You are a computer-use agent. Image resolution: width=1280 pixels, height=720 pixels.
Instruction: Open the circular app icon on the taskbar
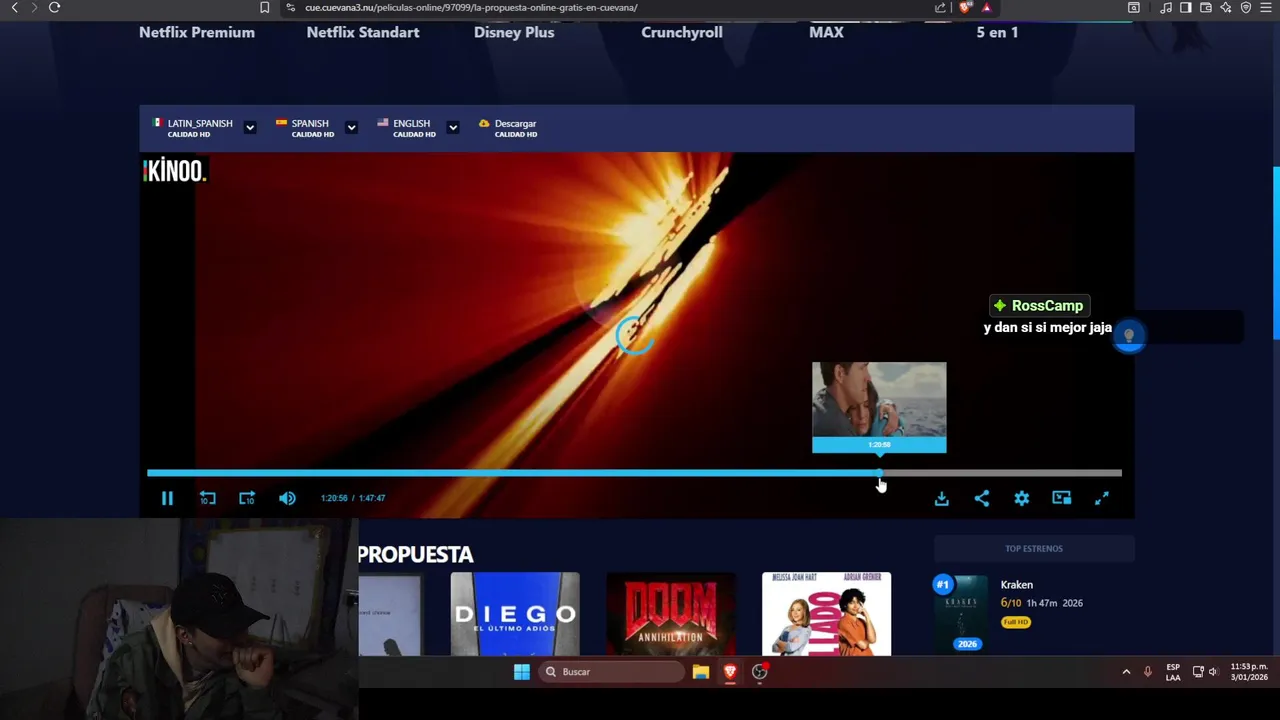pyautogui.click(x=760, y=672)
